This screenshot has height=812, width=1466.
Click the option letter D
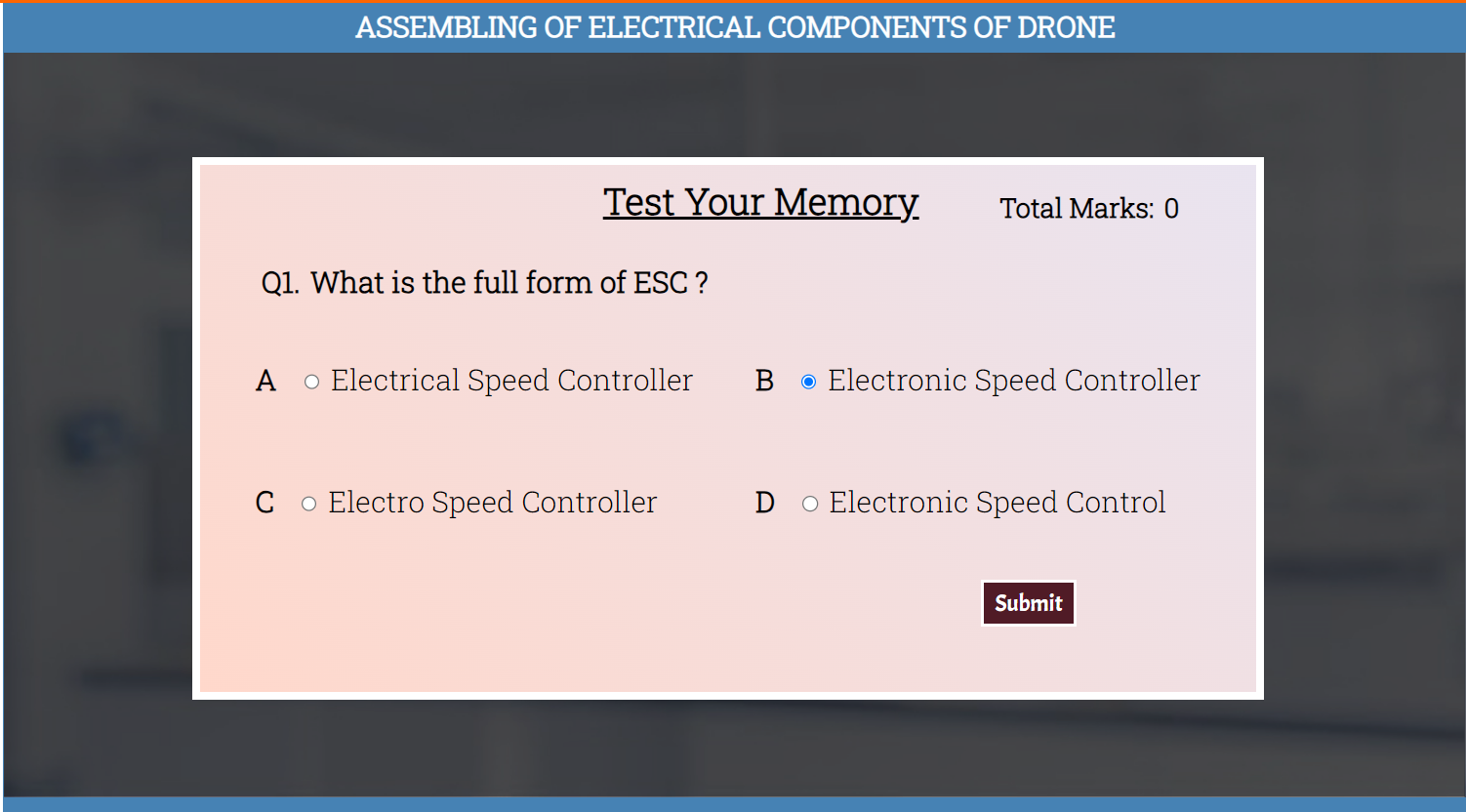pyautogui.click(x=764, y=503)
